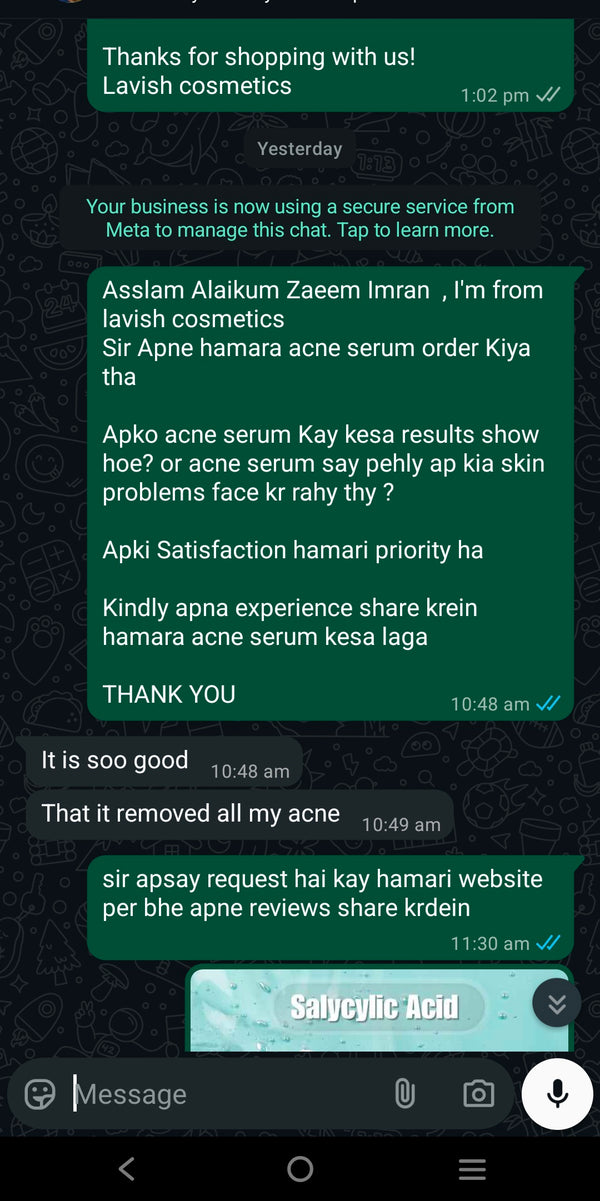Open Android recent apps menu icon
Viewport: 600px width, 1201px height.
click(x=472, y=1168)
